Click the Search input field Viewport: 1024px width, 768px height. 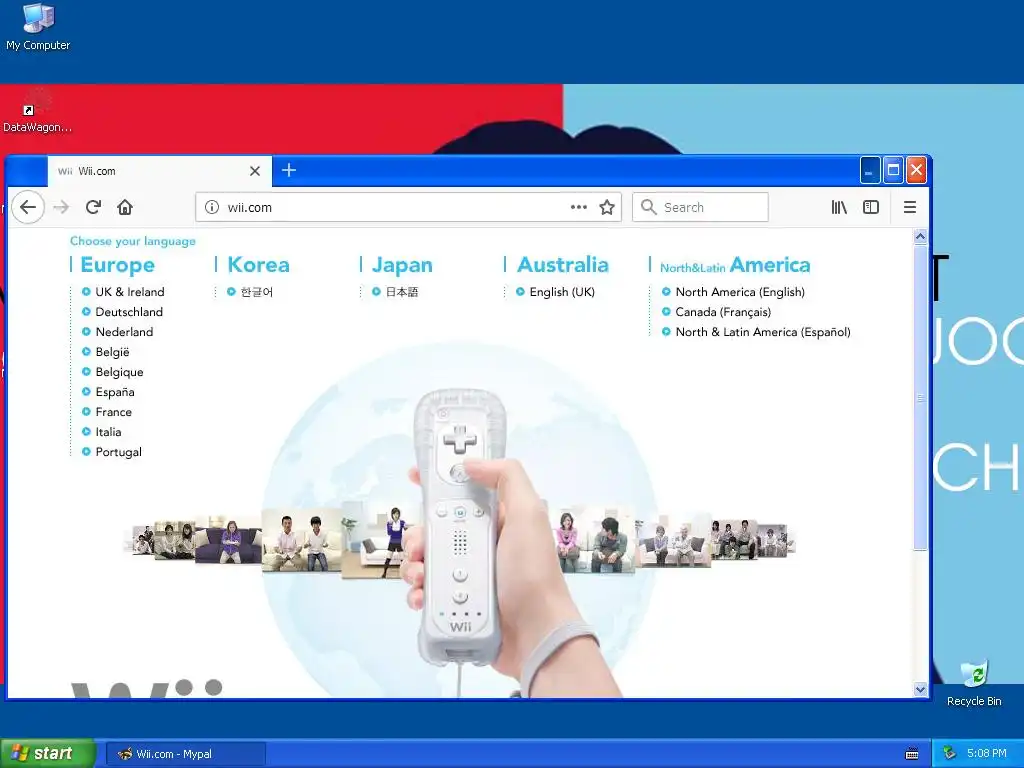coord(700,207)
